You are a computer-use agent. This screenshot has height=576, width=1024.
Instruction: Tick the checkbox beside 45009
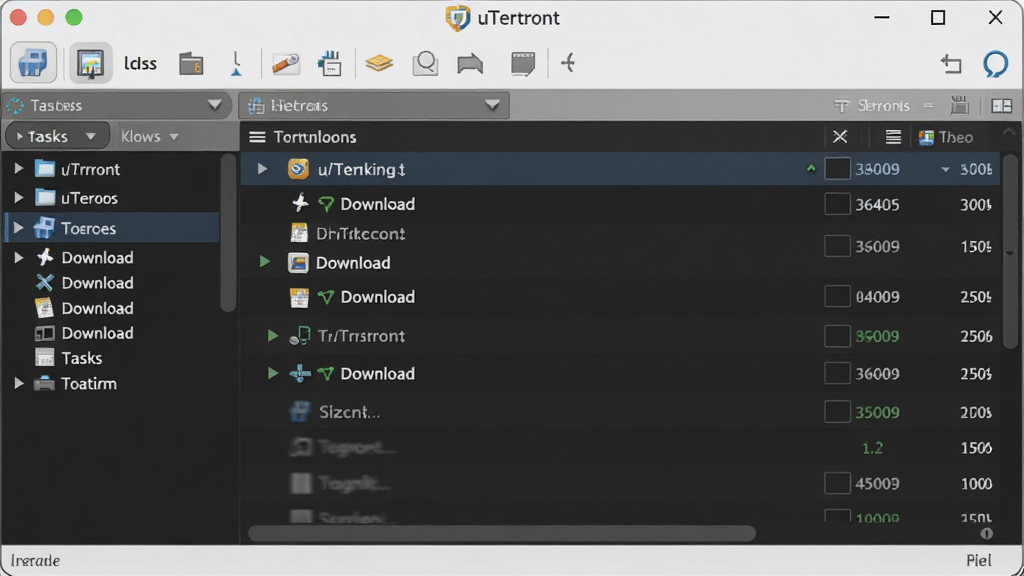coord(837,483)
